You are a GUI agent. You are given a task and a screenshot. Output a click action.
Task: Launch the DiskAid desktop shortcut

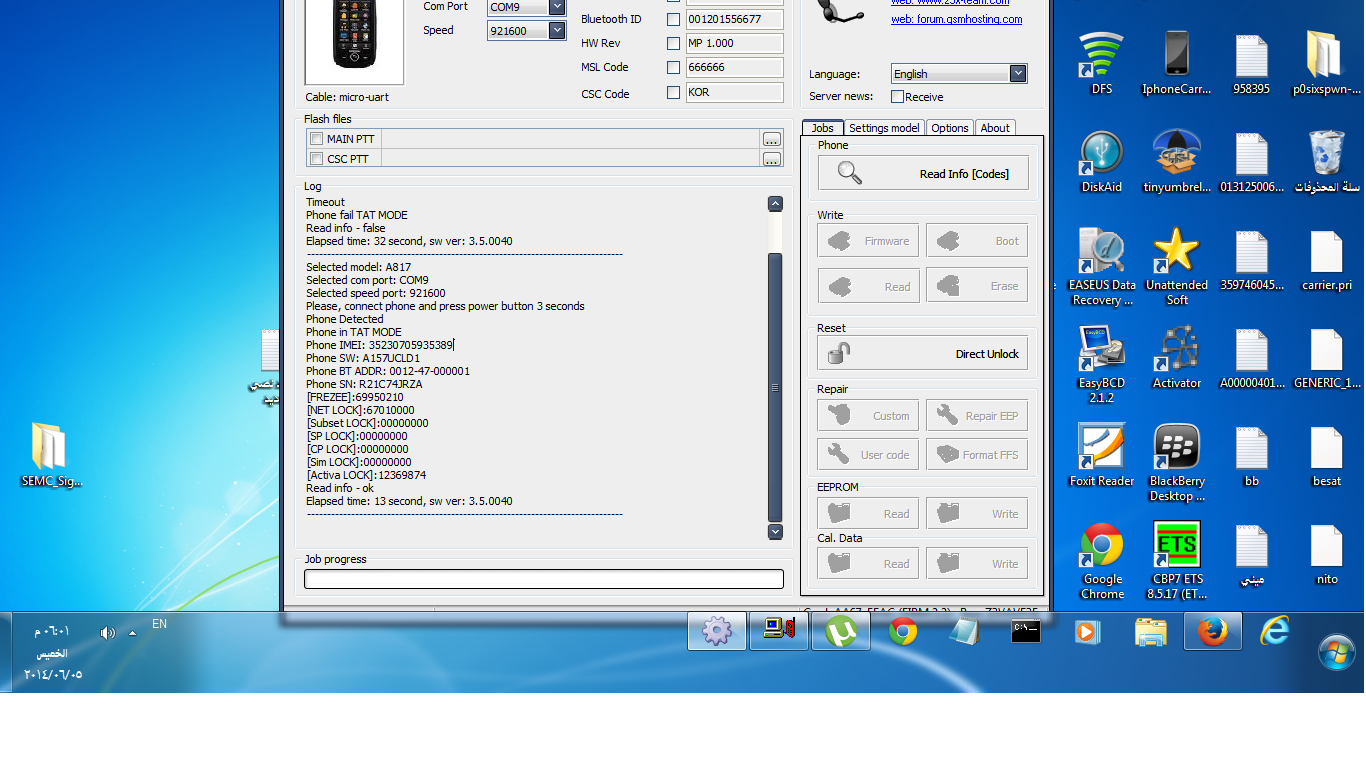[1101, 160]
